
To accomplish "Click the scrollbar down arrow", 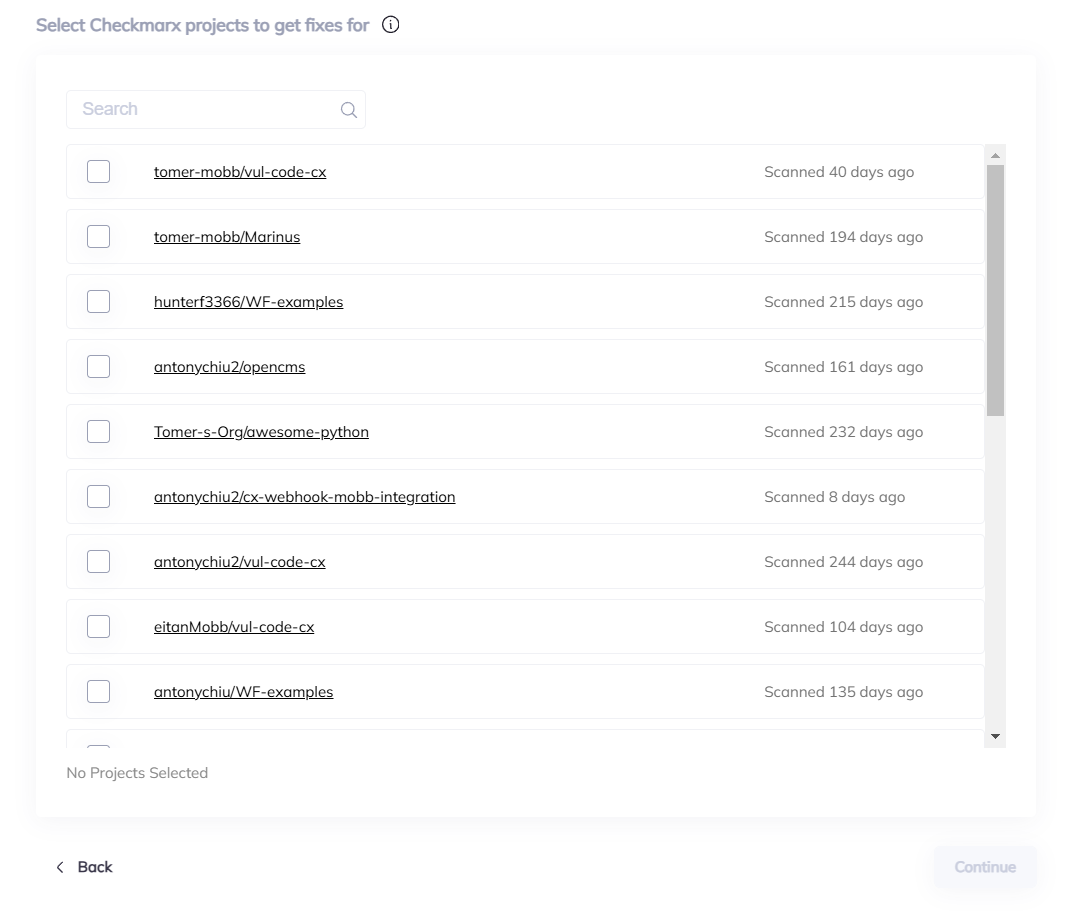I will click(995, 737).
